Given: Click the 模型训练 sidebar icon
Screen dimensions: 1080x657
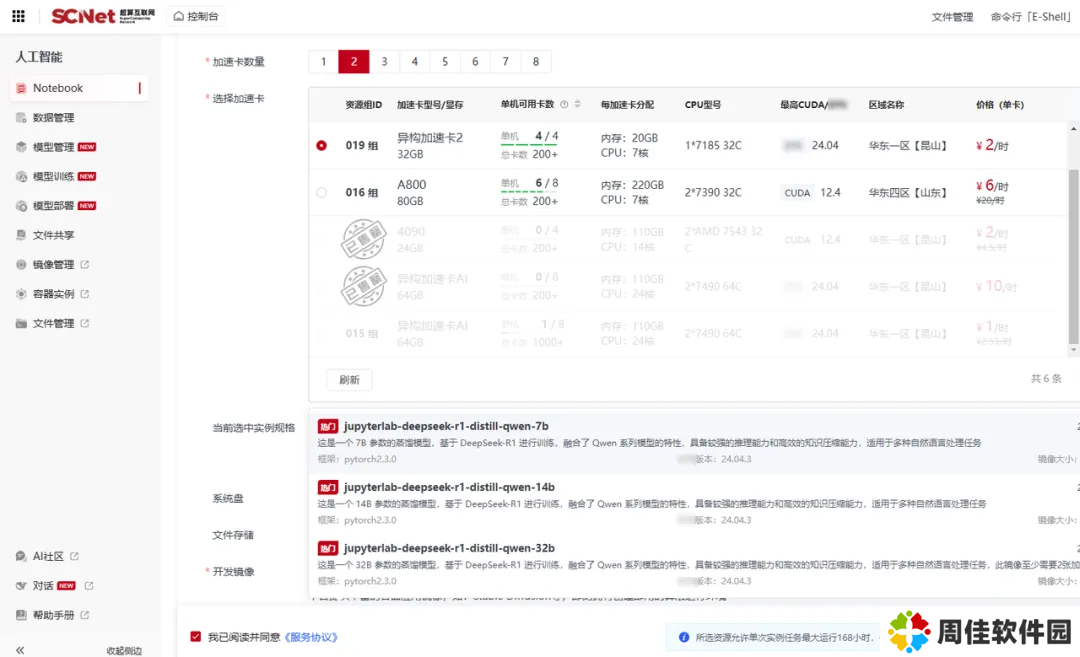Looking at the screenshot, I should point(21,176).
